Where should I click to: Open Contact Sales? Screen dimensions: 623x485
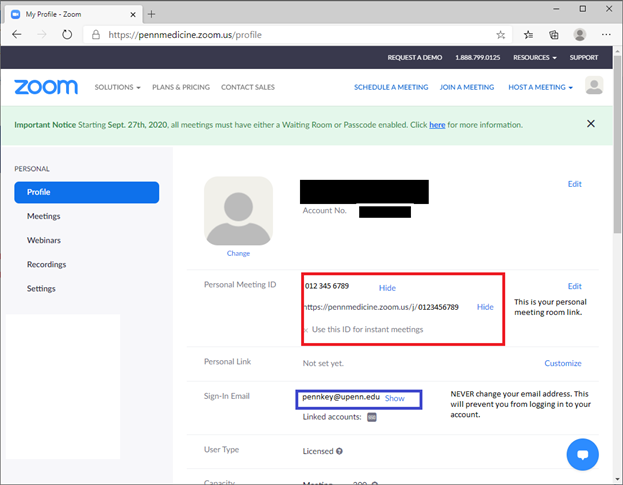(x=248, y=87)
